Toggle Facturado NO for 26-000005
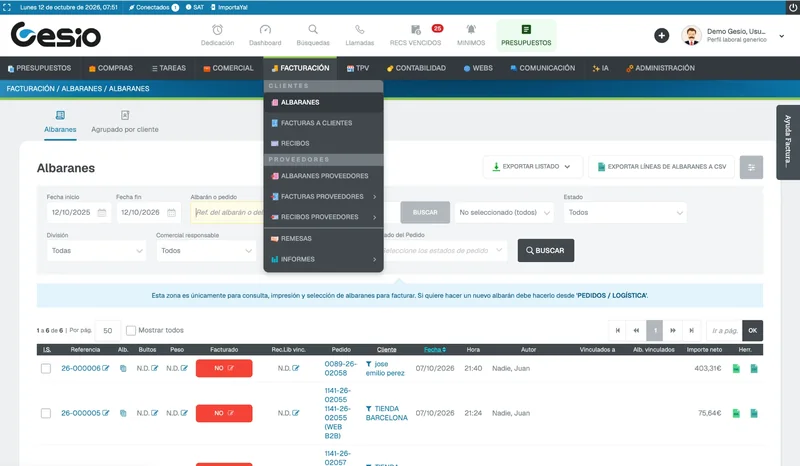 point(224,413)
